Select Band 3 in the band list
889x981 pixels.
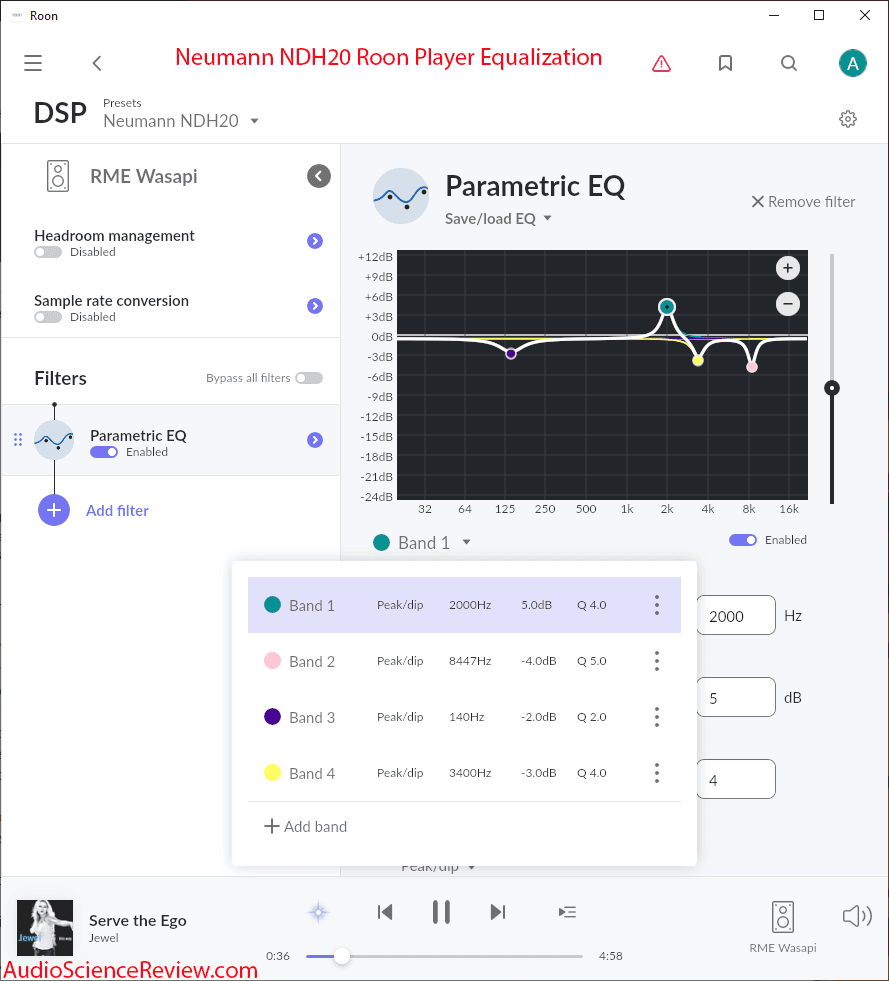pos(464,717)
